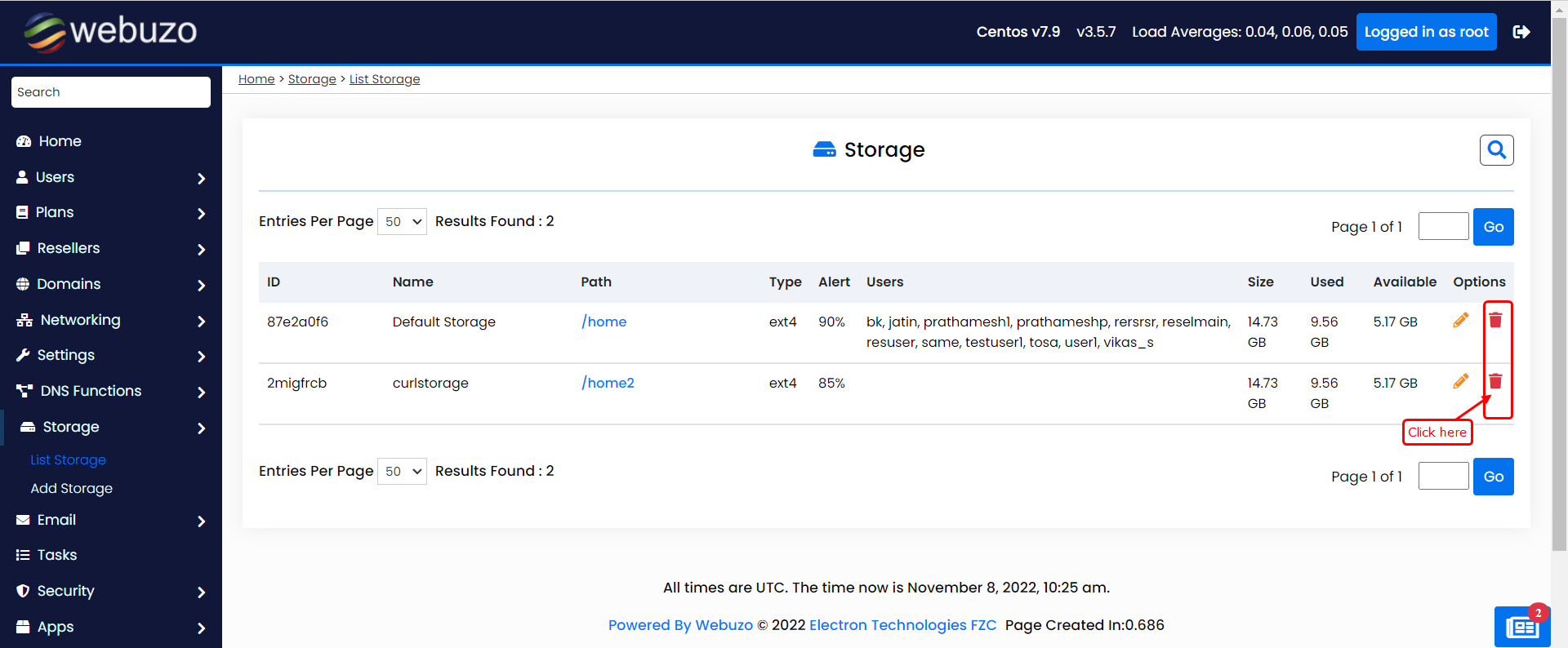Viewport: 1568px width, 648px height.
Task: Open the /home2 path link
Action: pyautogui.click(x=608, y=383)
